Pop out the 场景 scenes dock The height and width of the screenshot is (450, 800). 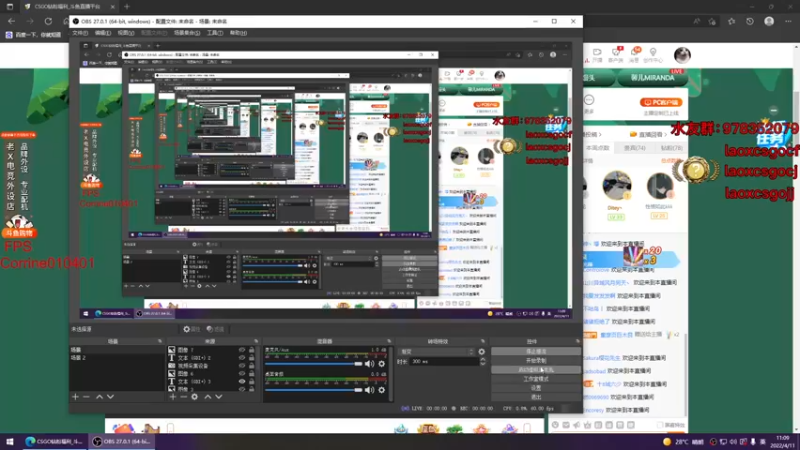click(x=160, y=341)
